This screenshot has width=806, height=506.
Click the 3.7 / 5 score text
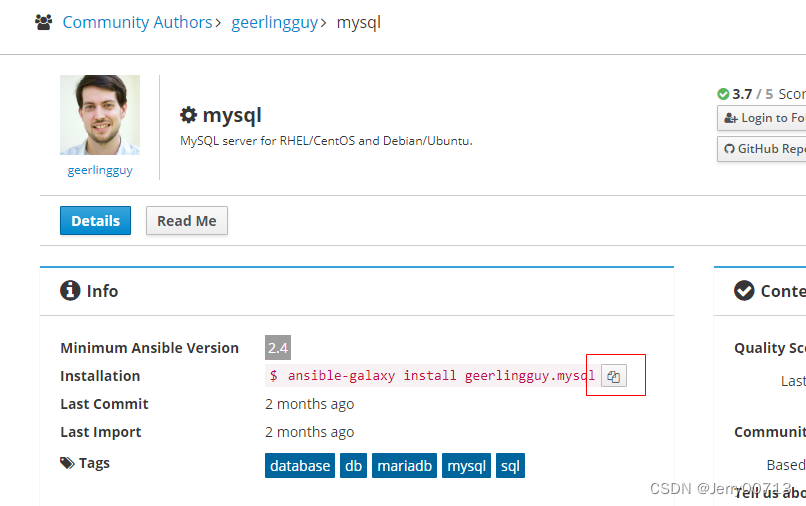pyautogui.click(x=753, y=94)
